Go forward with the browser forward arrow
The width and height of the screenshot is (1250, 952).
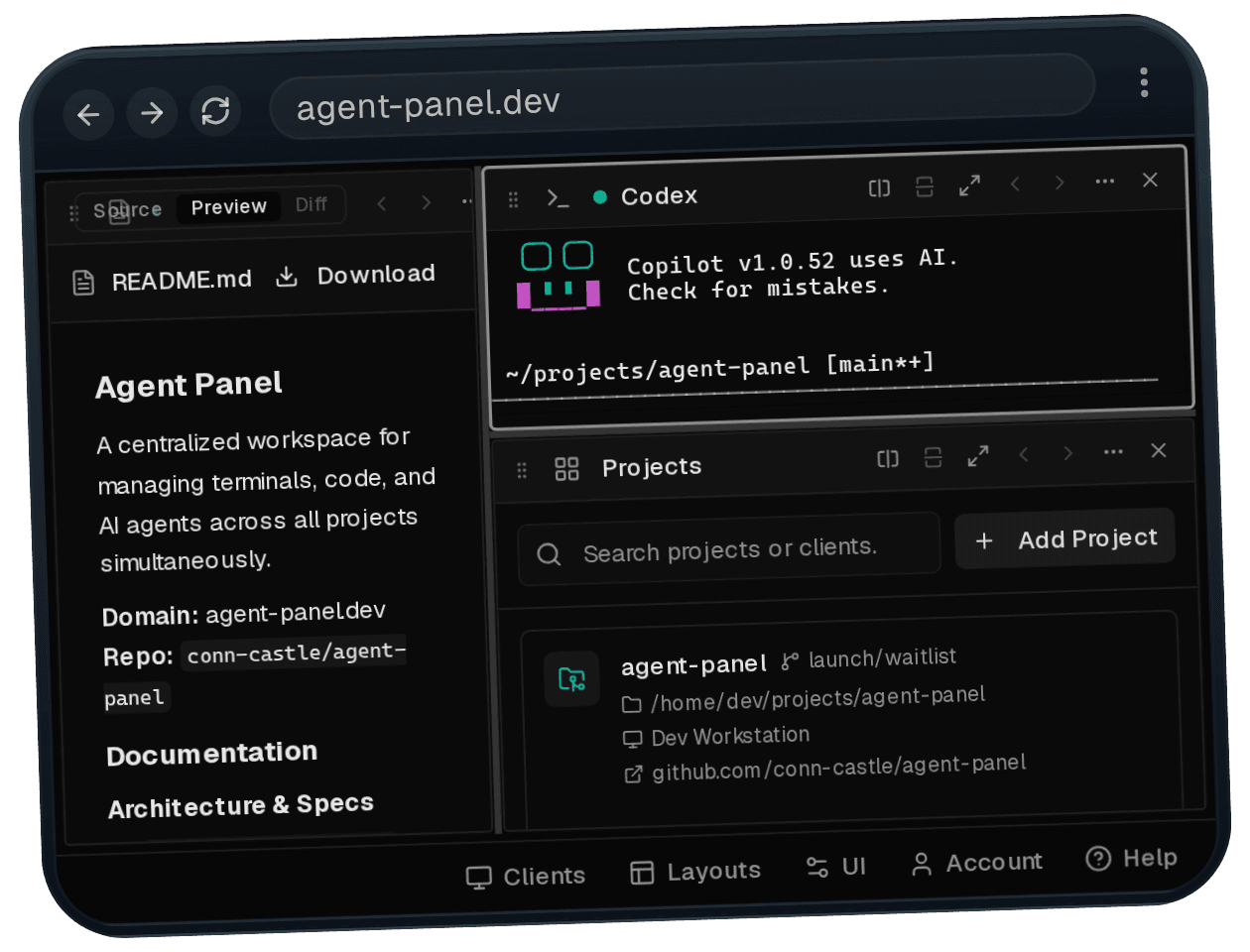pos(152,113)
